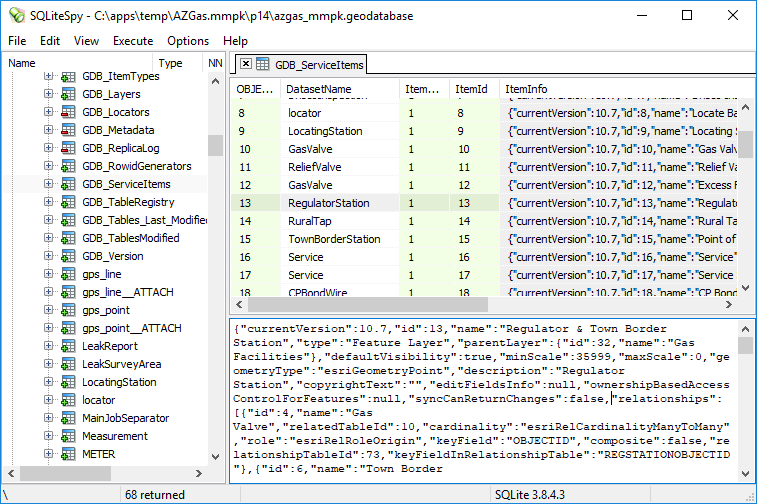Click the GDB_ReplicaLog table icon

[68, 148]
